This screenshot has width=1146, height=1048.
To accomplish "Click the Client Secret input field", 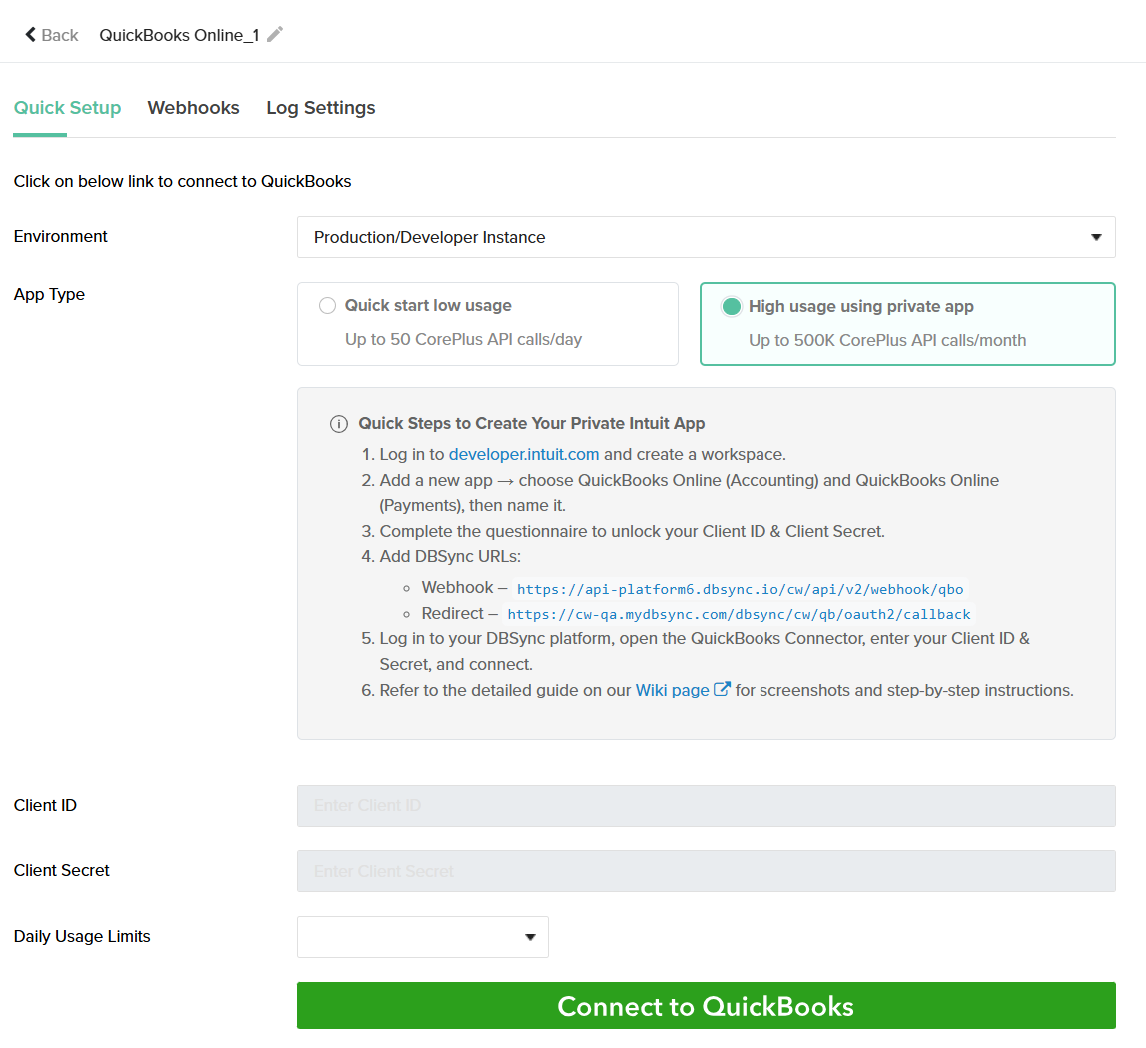I will point(705,871).
